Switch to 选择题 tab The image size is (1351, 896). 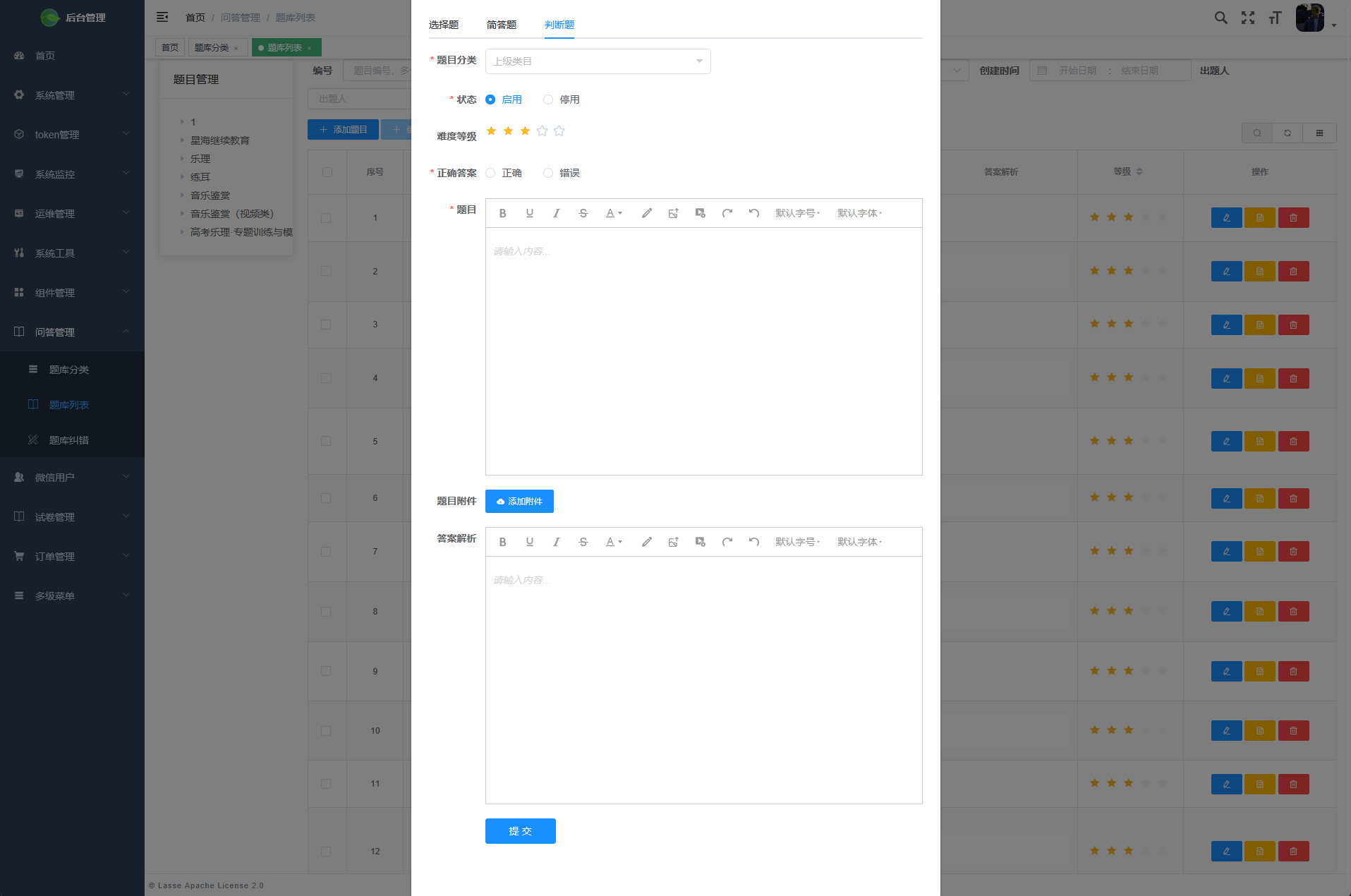click(x=444, y=25)
